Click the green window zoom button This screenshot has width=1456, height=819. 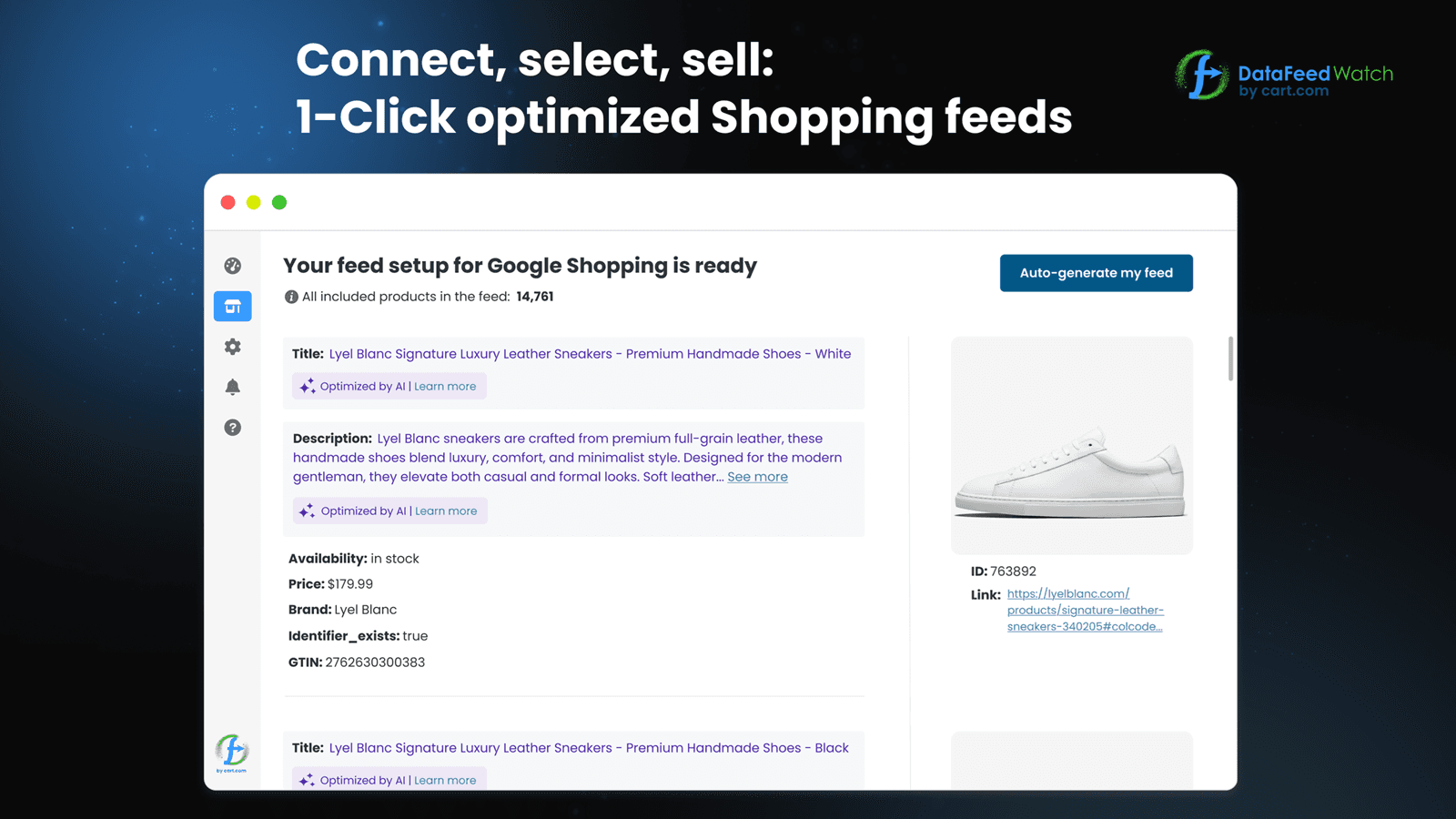[278, 202]
